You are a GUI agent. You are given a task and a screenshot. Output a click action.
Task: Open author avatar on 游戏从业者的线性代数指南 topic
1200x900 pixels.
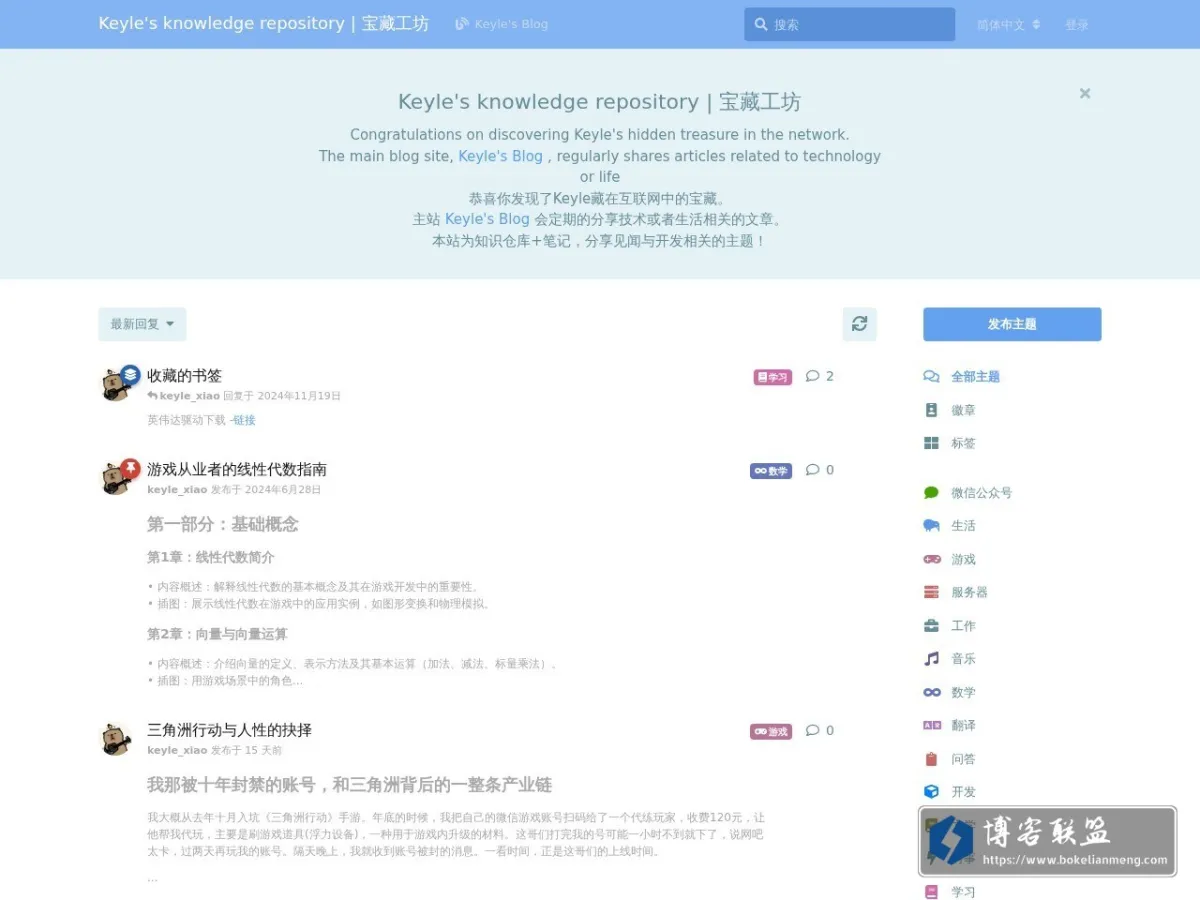(x=115, y=479)
